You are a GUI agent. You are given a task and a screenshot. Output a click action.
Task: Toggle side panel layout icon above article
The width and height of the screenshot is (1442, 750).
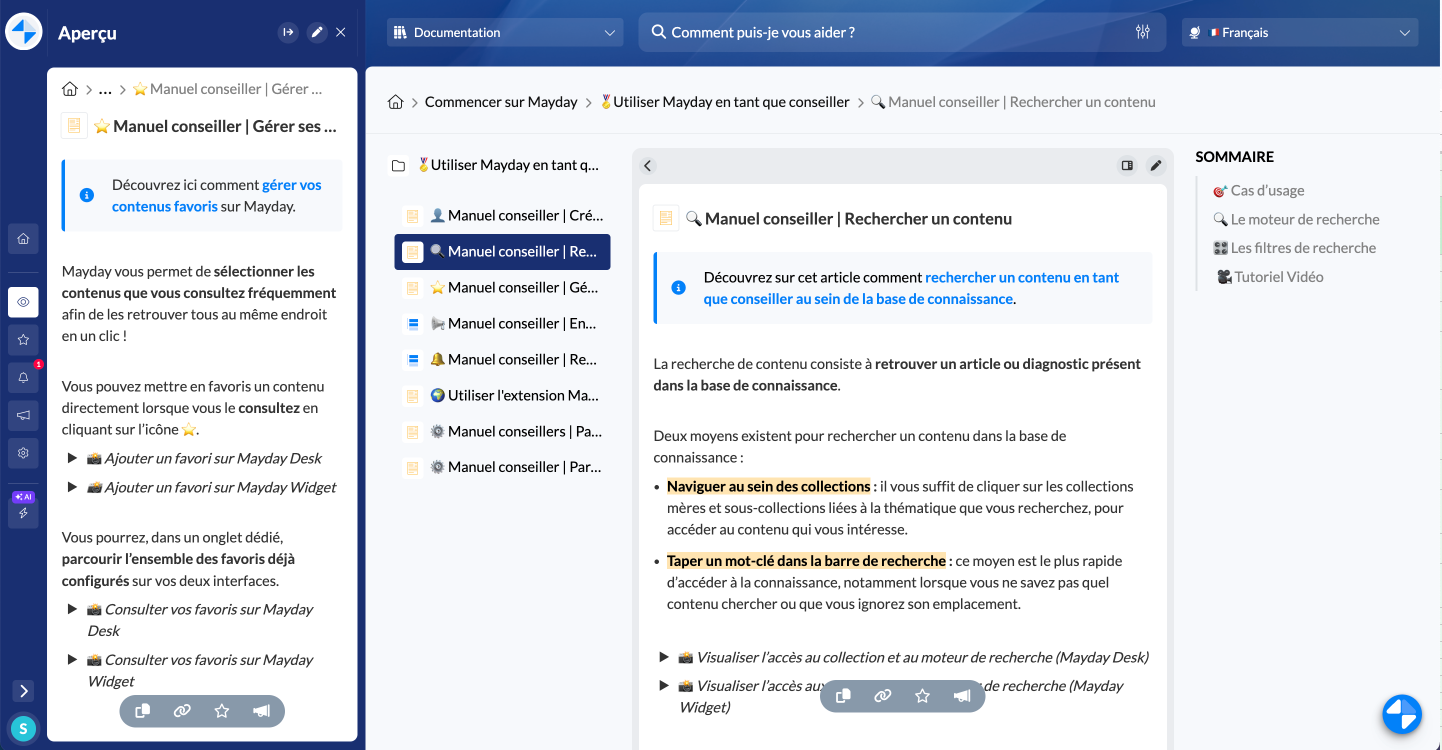tap(1127, 166)
